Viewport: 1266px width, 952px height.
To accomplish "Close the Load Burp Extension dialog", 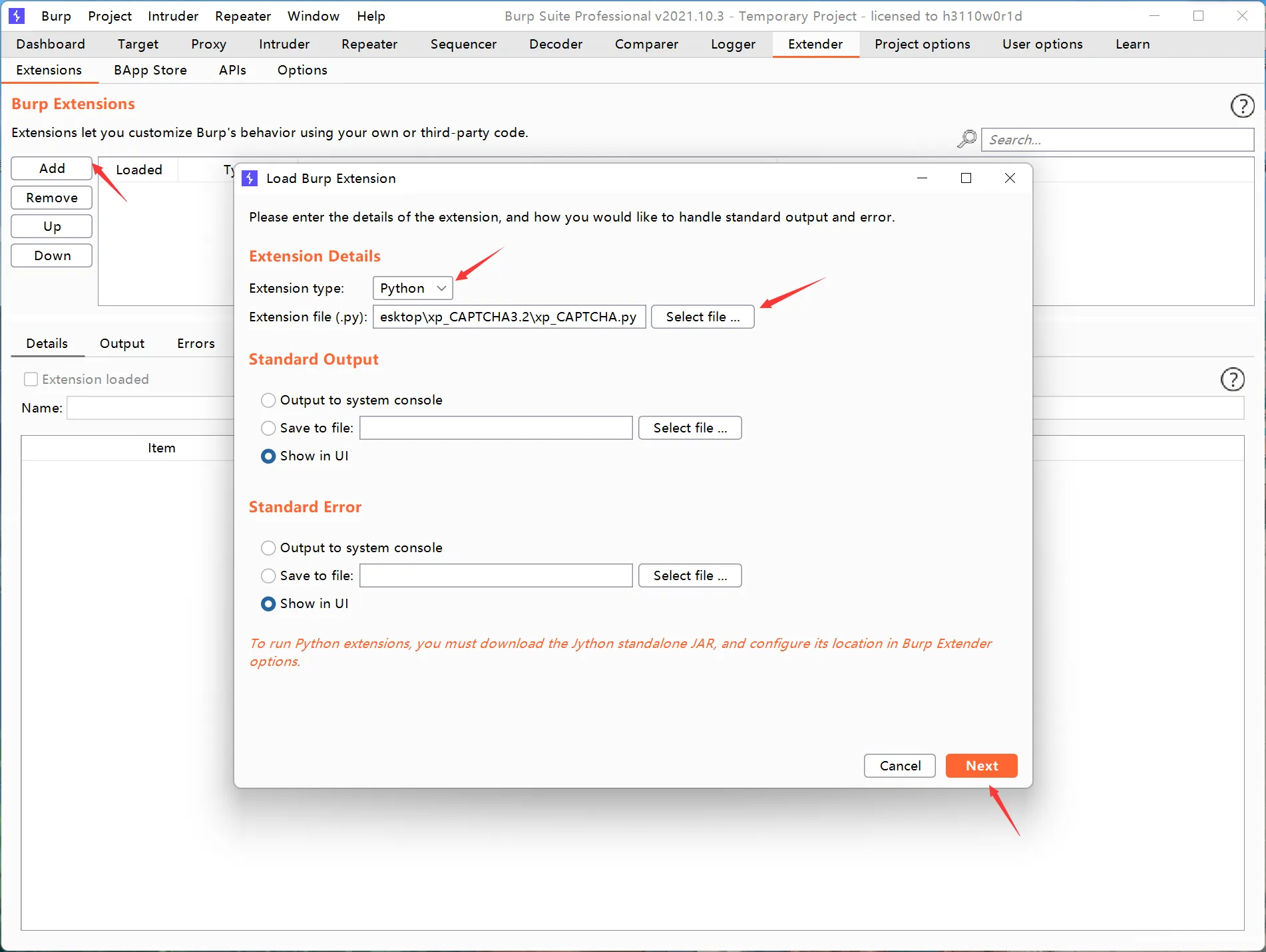I will tap(1010, 178).
